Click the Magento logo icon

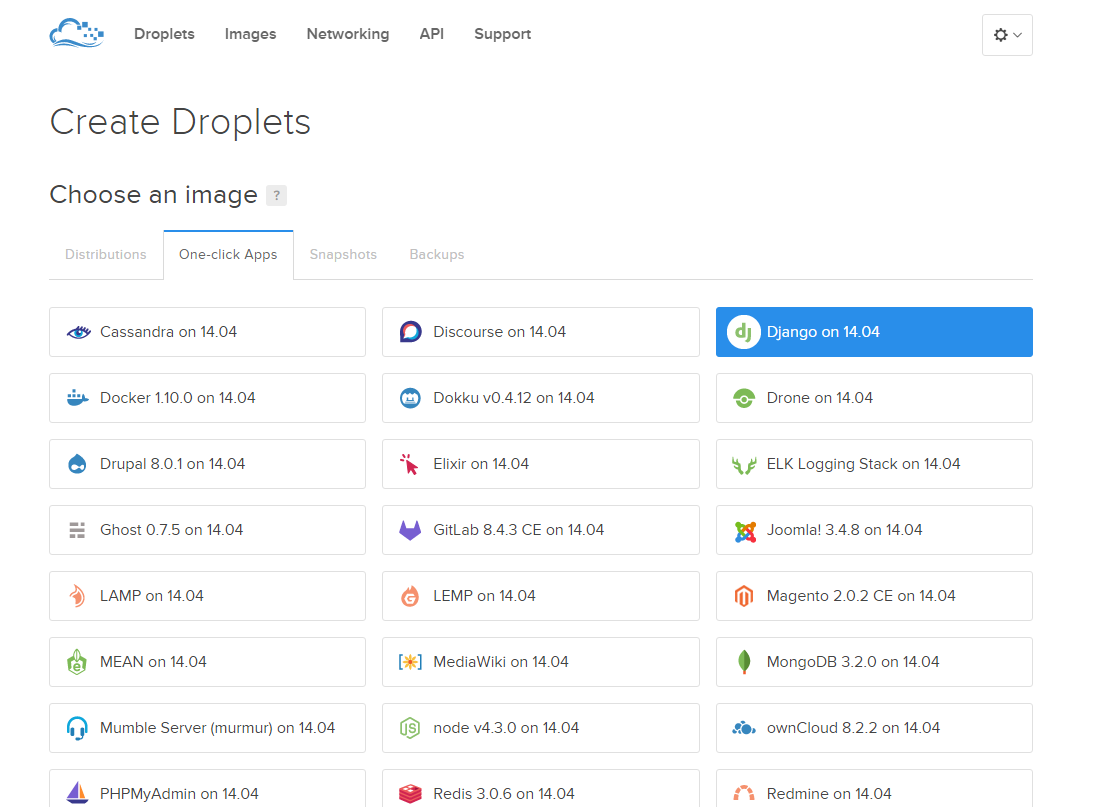coord(744,597)
